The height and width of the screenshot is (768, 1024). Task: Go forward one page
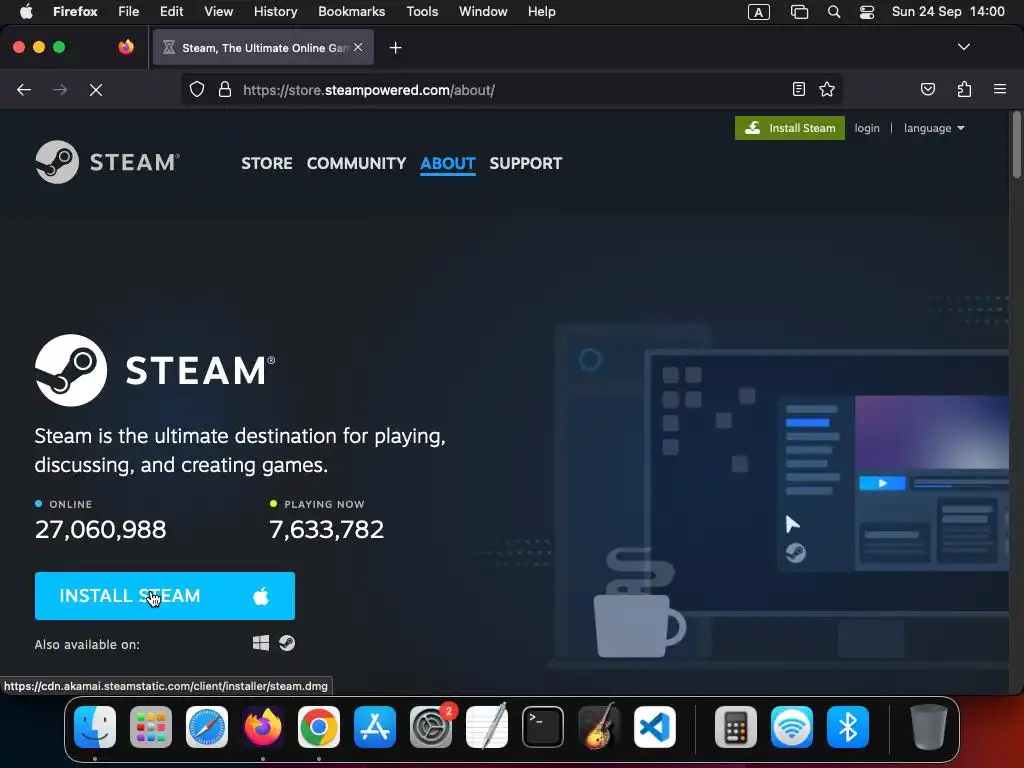pyautogui.click(x=60, y=89)
